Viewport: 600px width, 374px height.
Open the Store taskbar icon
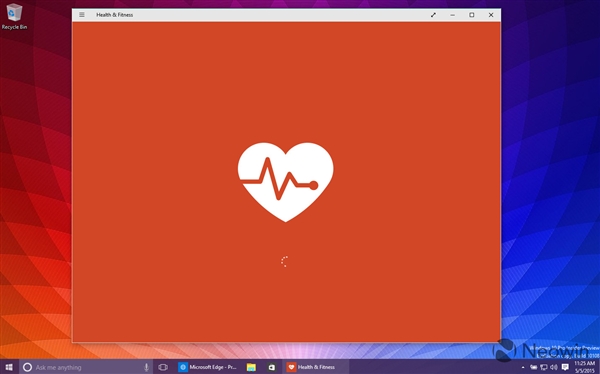(x=271, y=367)
